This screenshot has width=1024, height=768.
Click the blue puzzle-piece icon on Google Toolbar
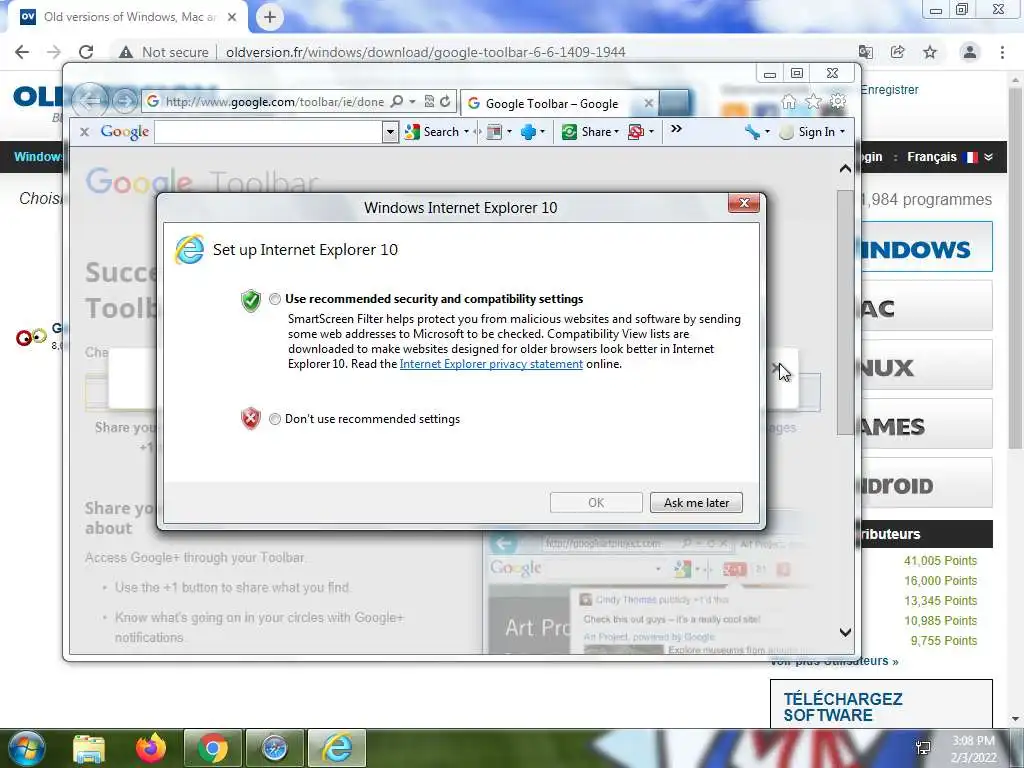tap(528, 132)
